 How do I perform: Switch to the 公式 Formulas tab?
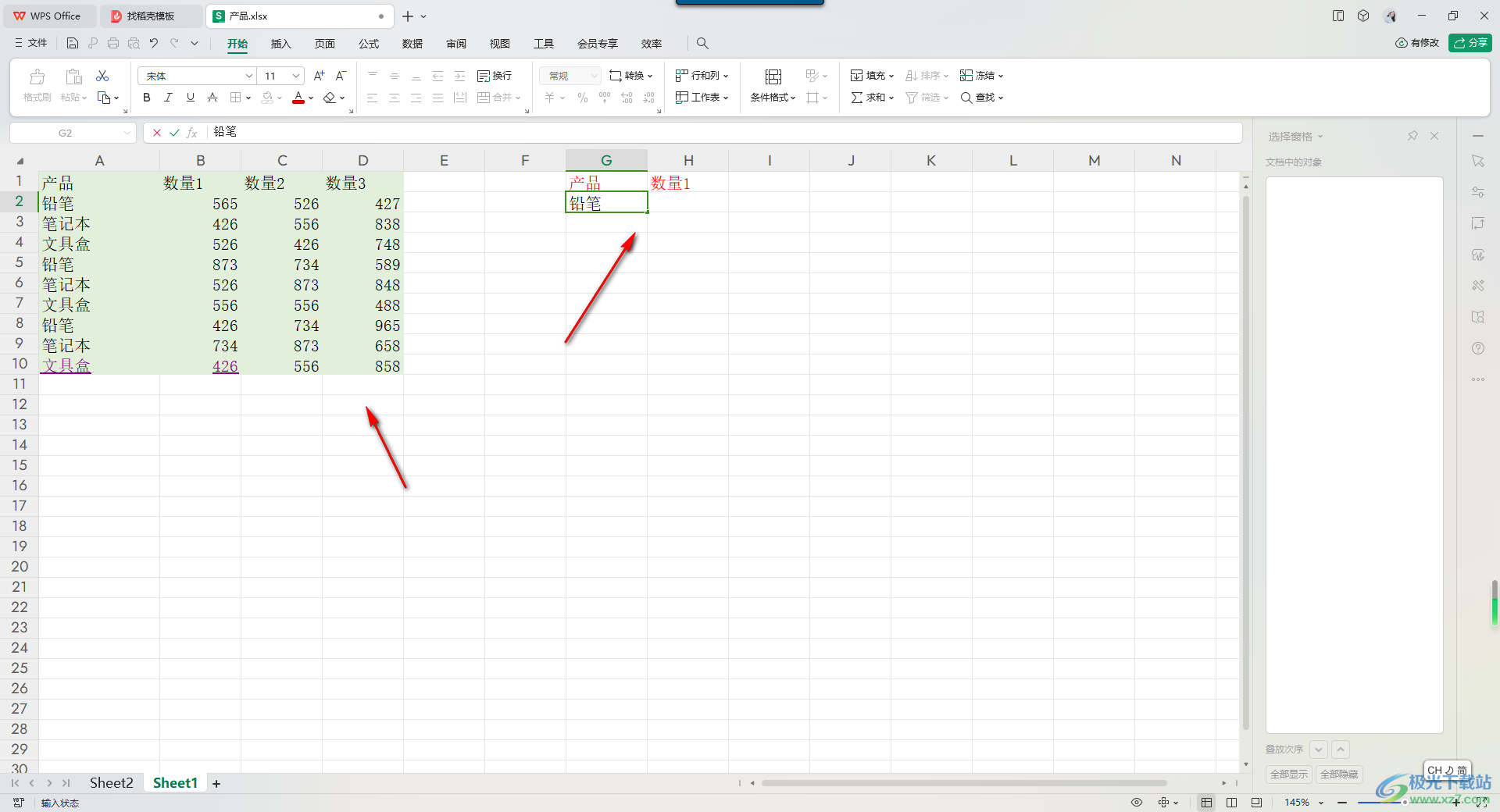[369, 44]
